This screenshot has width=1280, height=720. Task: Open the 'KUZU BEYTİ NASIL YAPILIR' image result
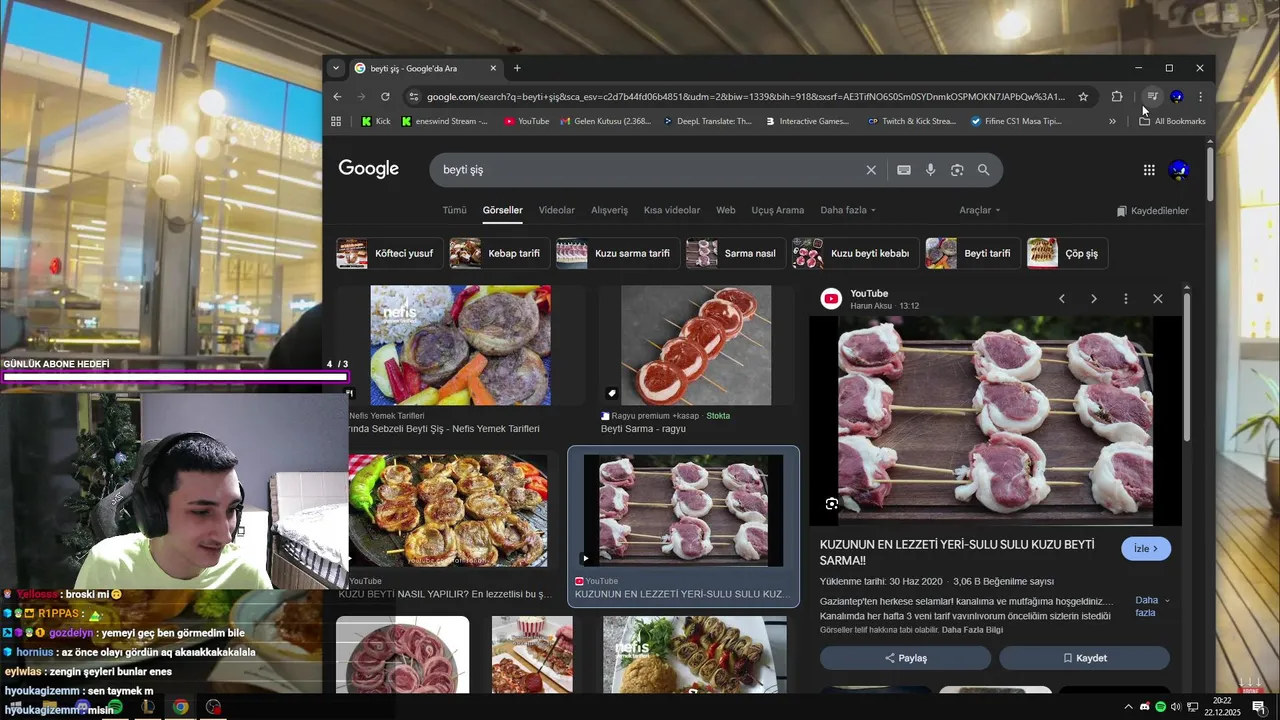(448, 511)
